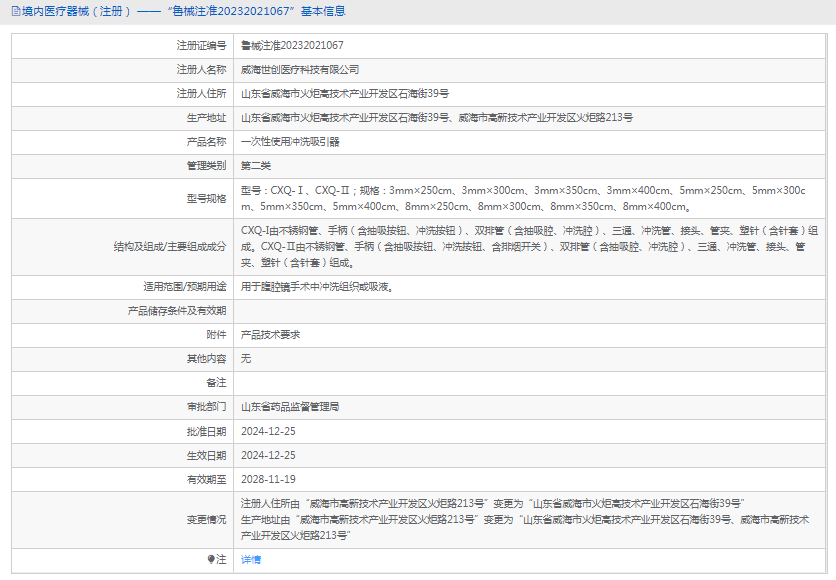This screenshot has height=580, width=836.
Task: Click the 注册人住所 address value
Action: 345,93
